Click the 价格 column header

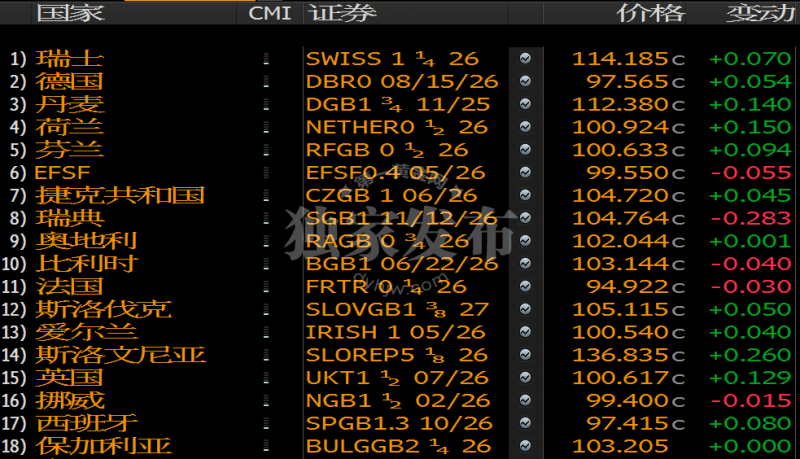click(x=650, y=13)
